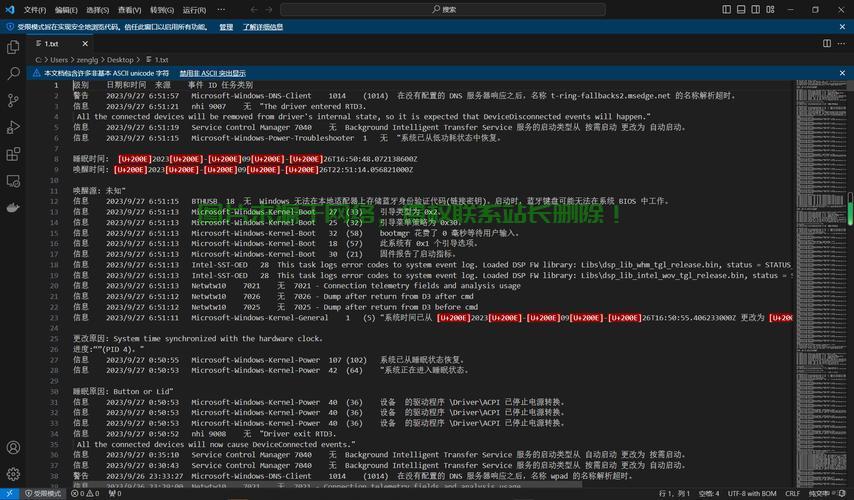This screenshot has height=500, width=854.
Task: Select the 纯文本 language mode
Action: tap(818, 493)
